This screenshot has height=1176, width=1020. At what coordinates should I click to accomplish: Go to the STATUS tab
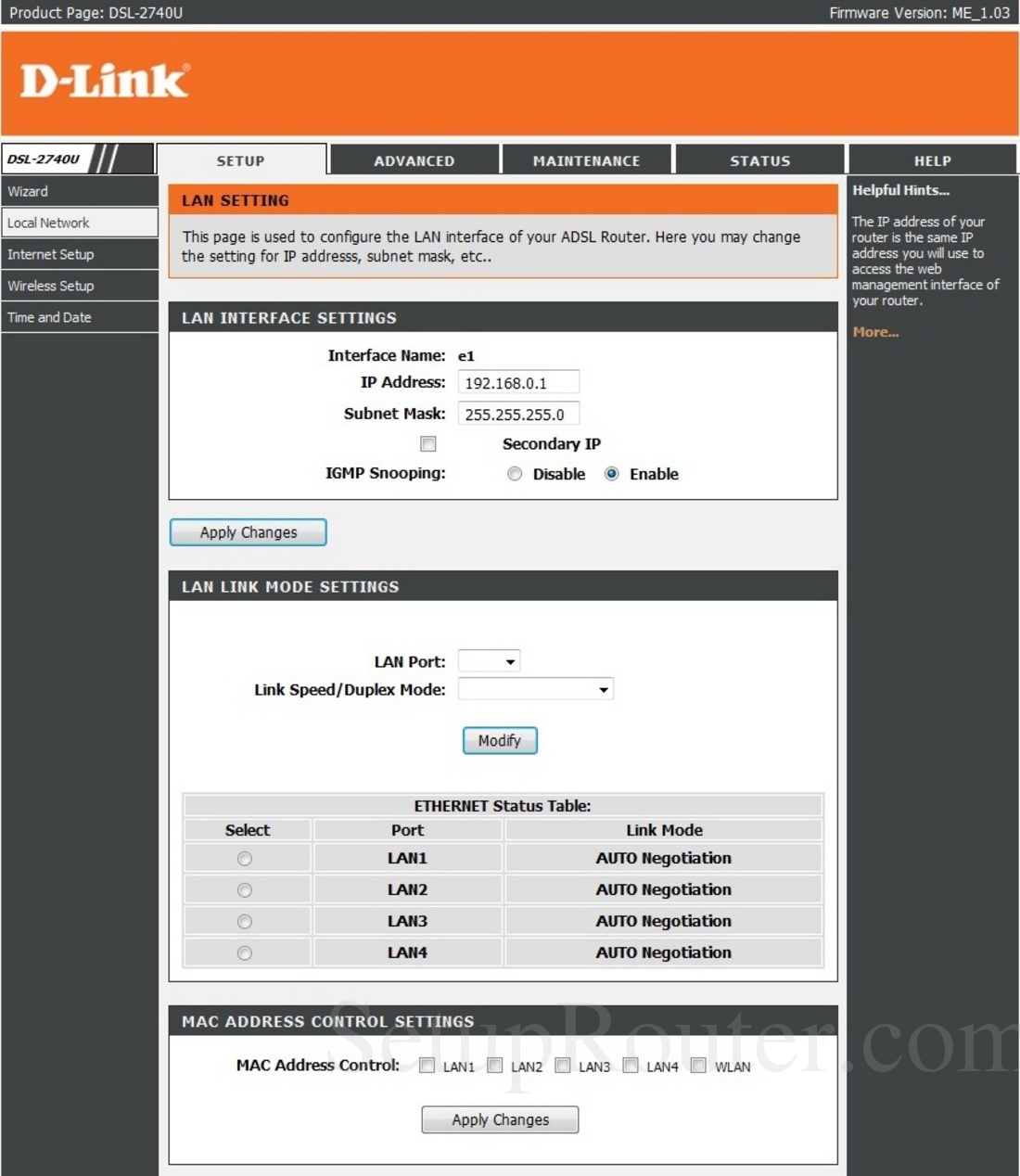760,160
